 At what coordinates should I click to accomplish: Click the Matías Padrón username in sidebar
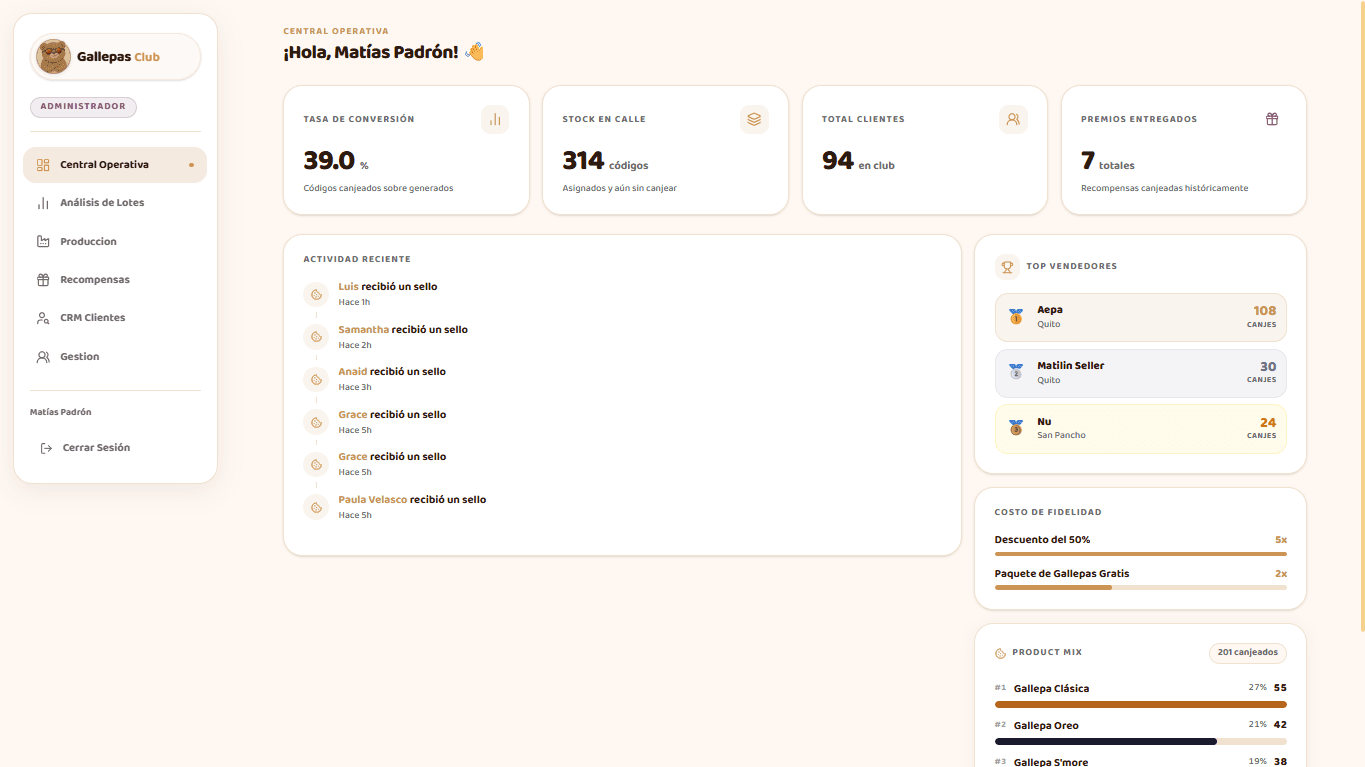pyautogui.click(x=61, y=412)
